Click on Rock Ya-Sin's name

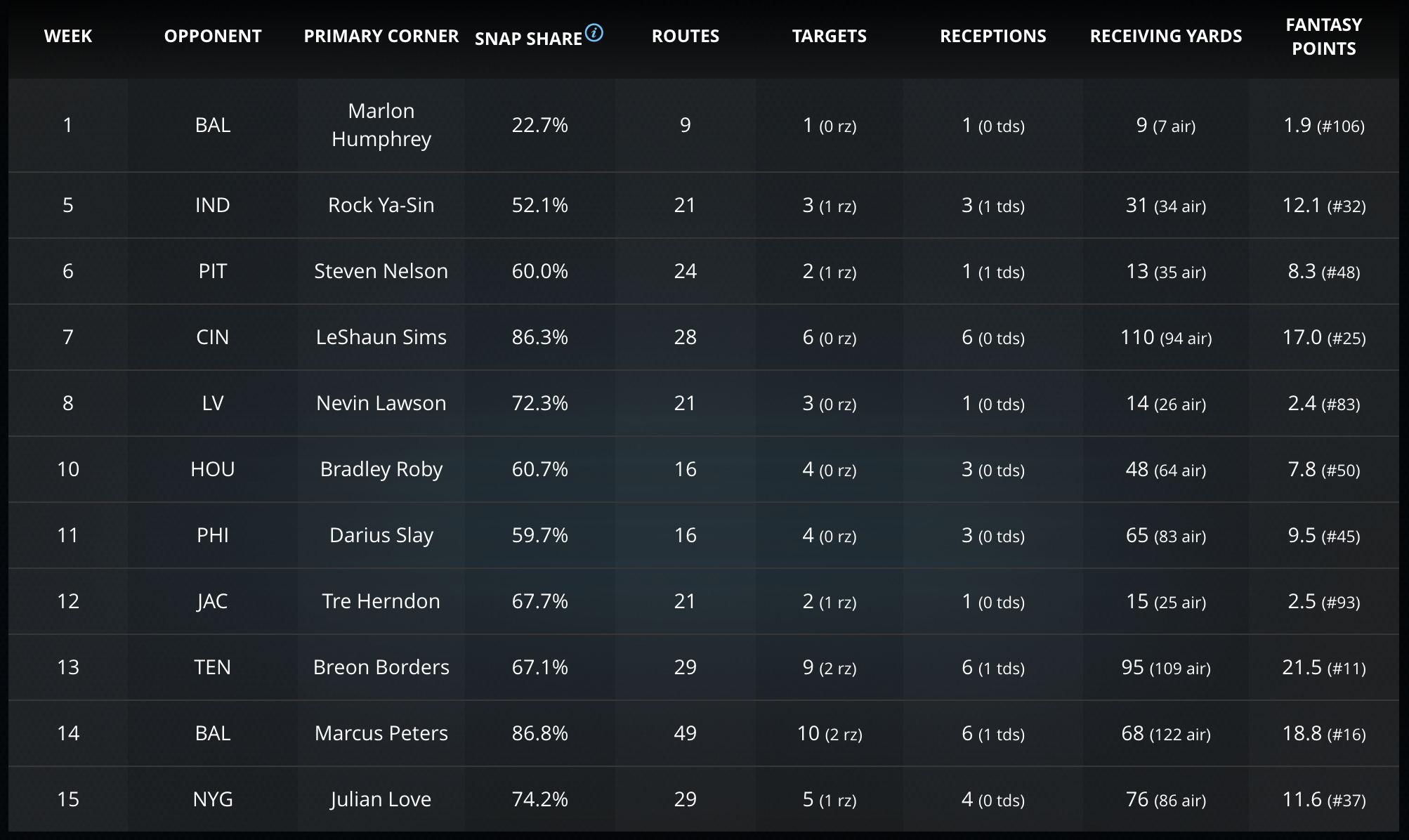pyautogui.click(x=381, y=205)
